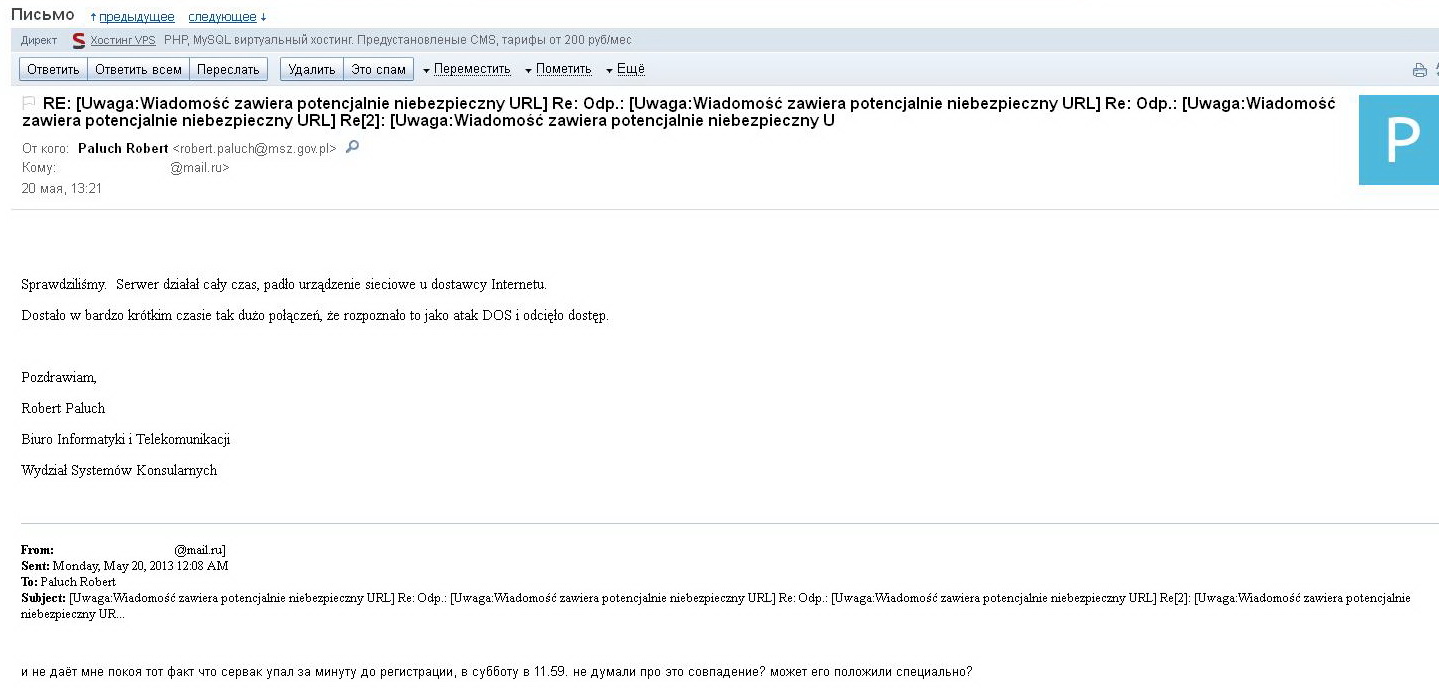The height and width of the screenshot is (690, 1439).
Task: Toggle the flag icon beside the subject
Action: pyautogui.click(x=29, y=103)
